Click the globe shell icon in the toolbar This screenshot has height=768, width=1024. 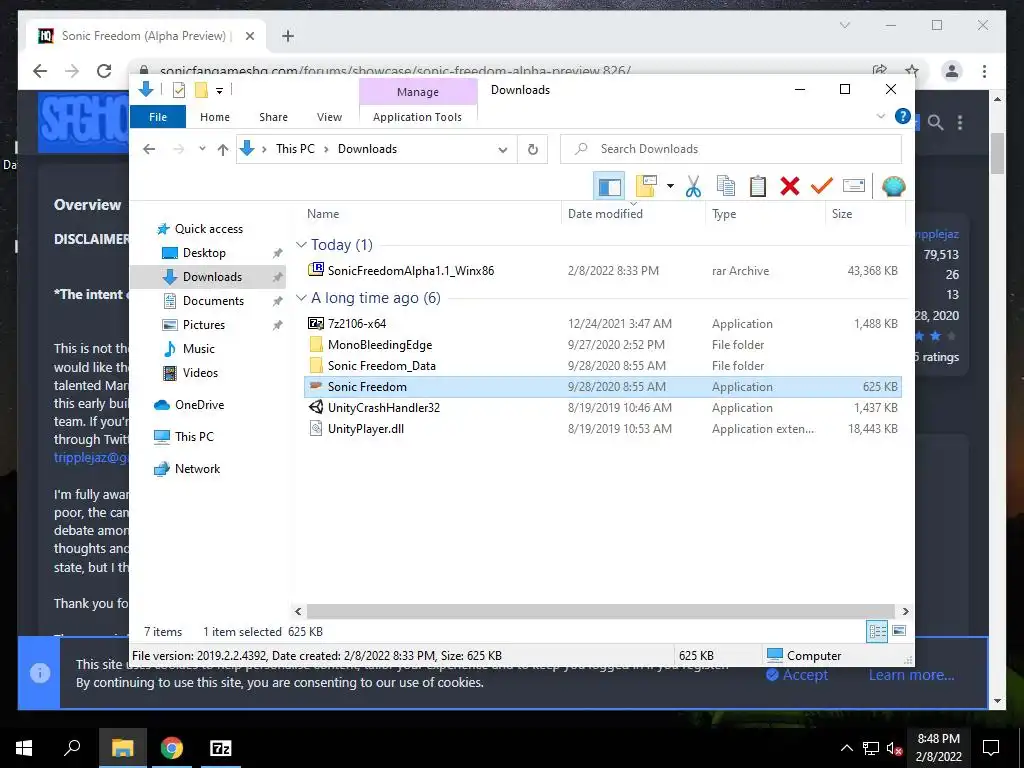point(893,187)
